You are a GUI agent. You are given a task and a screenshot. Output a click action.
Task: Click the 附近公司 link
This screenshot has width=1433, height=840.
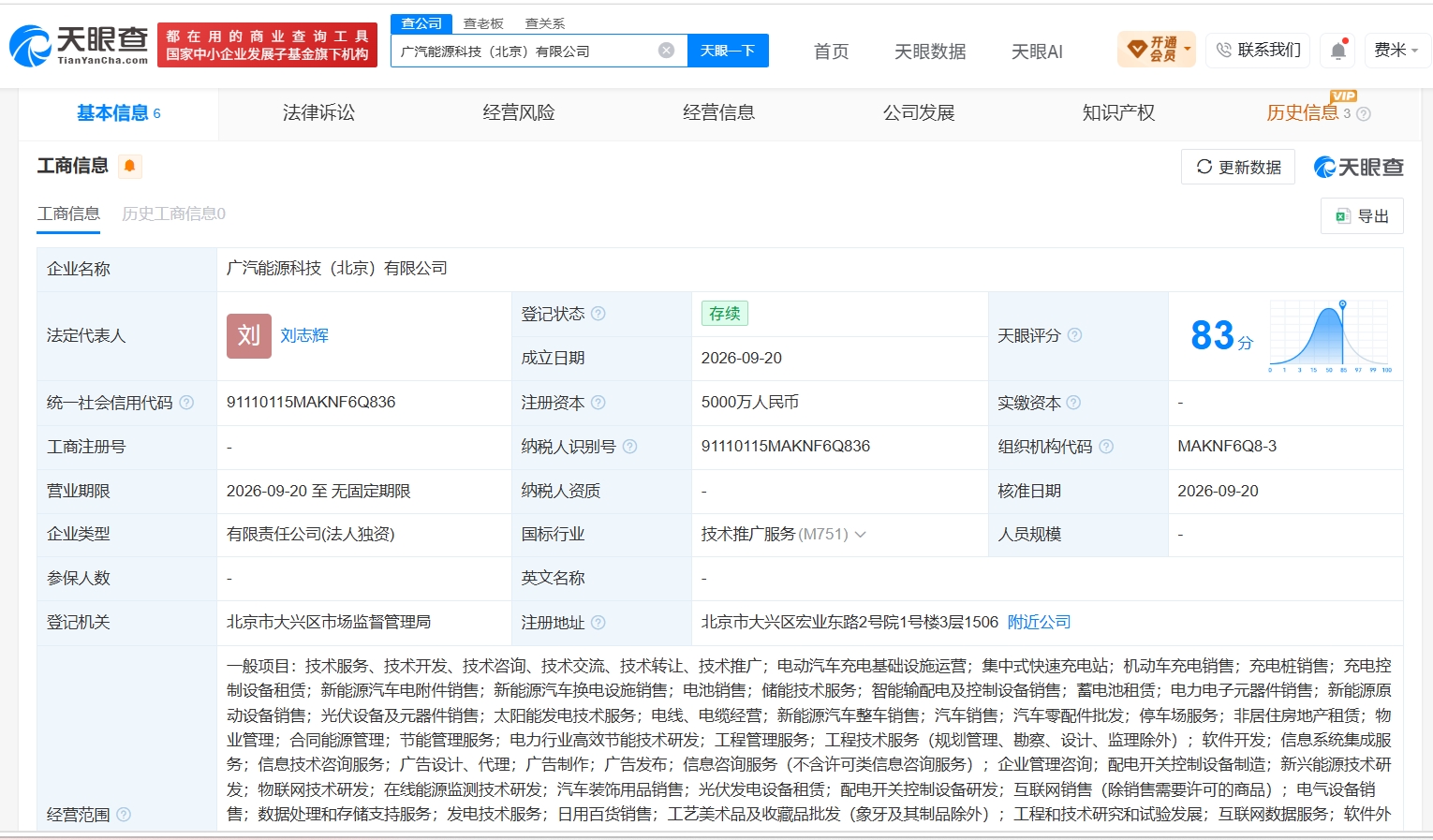tap(1039, 623)
